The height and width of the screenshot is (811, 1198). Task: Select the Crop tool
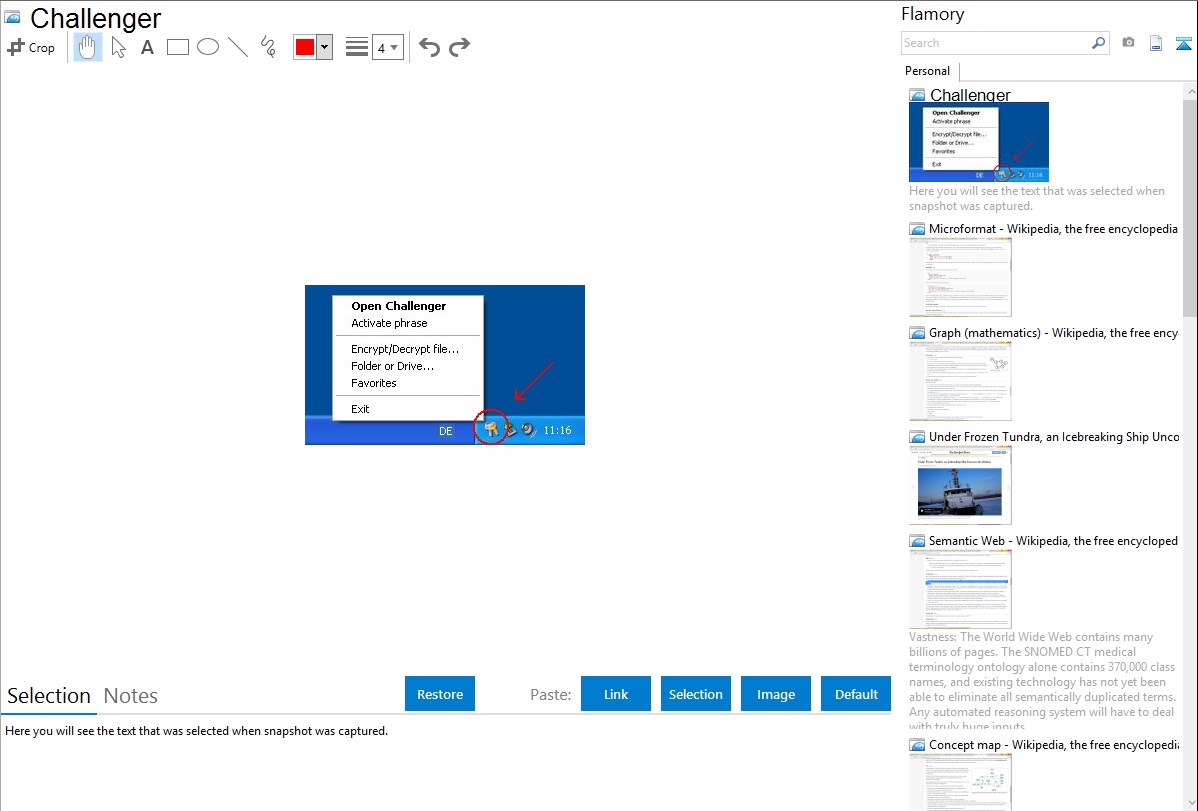tap(31, 47)
